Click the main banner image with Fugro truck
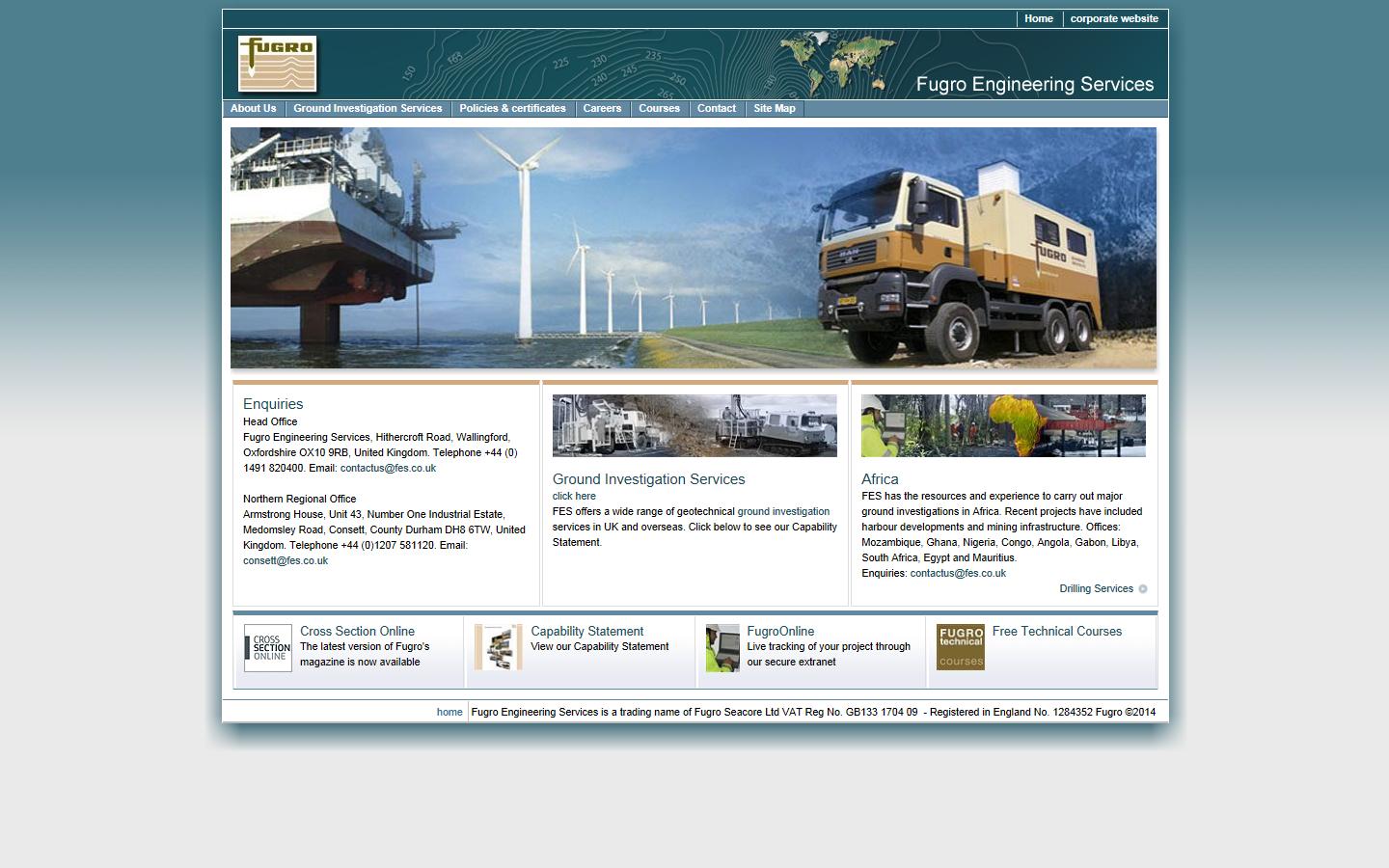 (694, 248)
